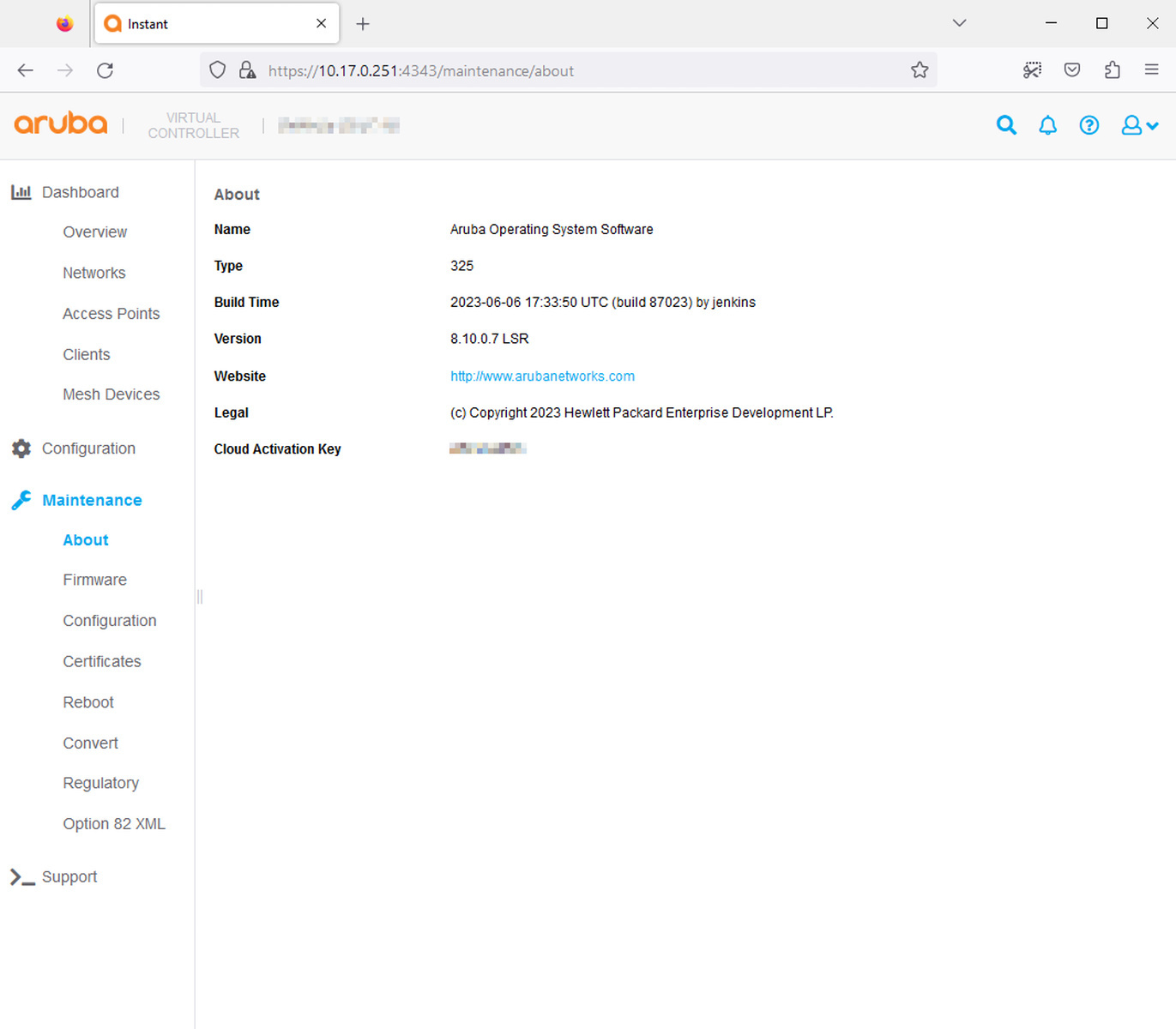Image resolution: width=1176 pixels, height=1029 pixels.
Task: Click the padlock site security icon
Action: [x=247, y=70]
